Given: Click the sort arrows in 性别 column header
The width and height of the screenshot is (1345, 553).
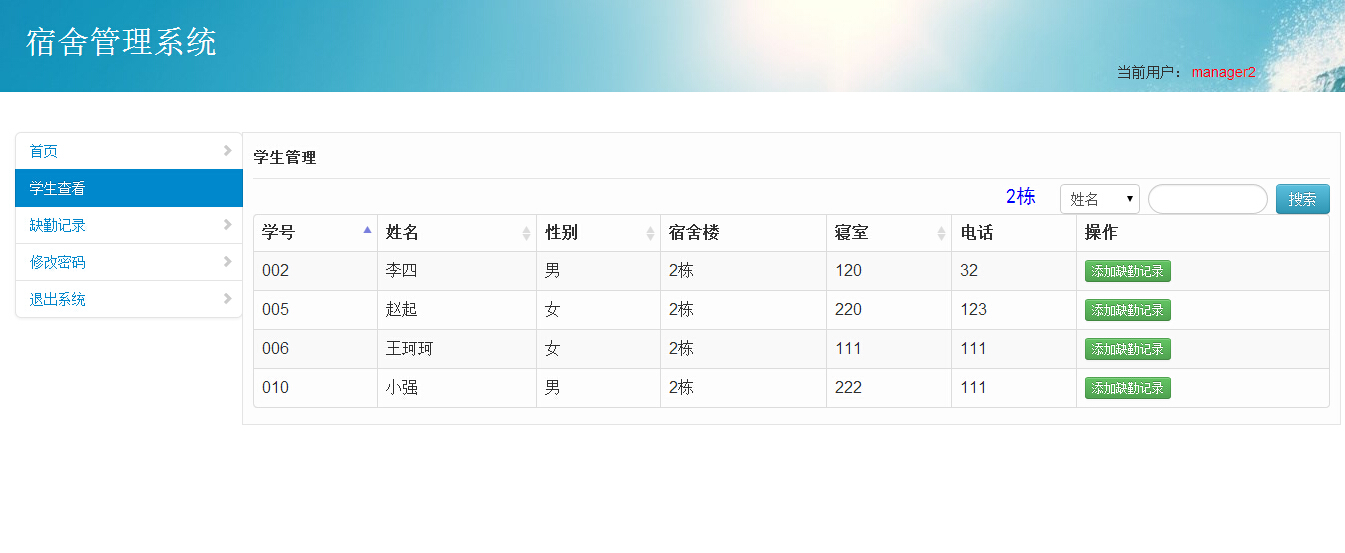Looking at the screenshot, I should coord(650,233).
